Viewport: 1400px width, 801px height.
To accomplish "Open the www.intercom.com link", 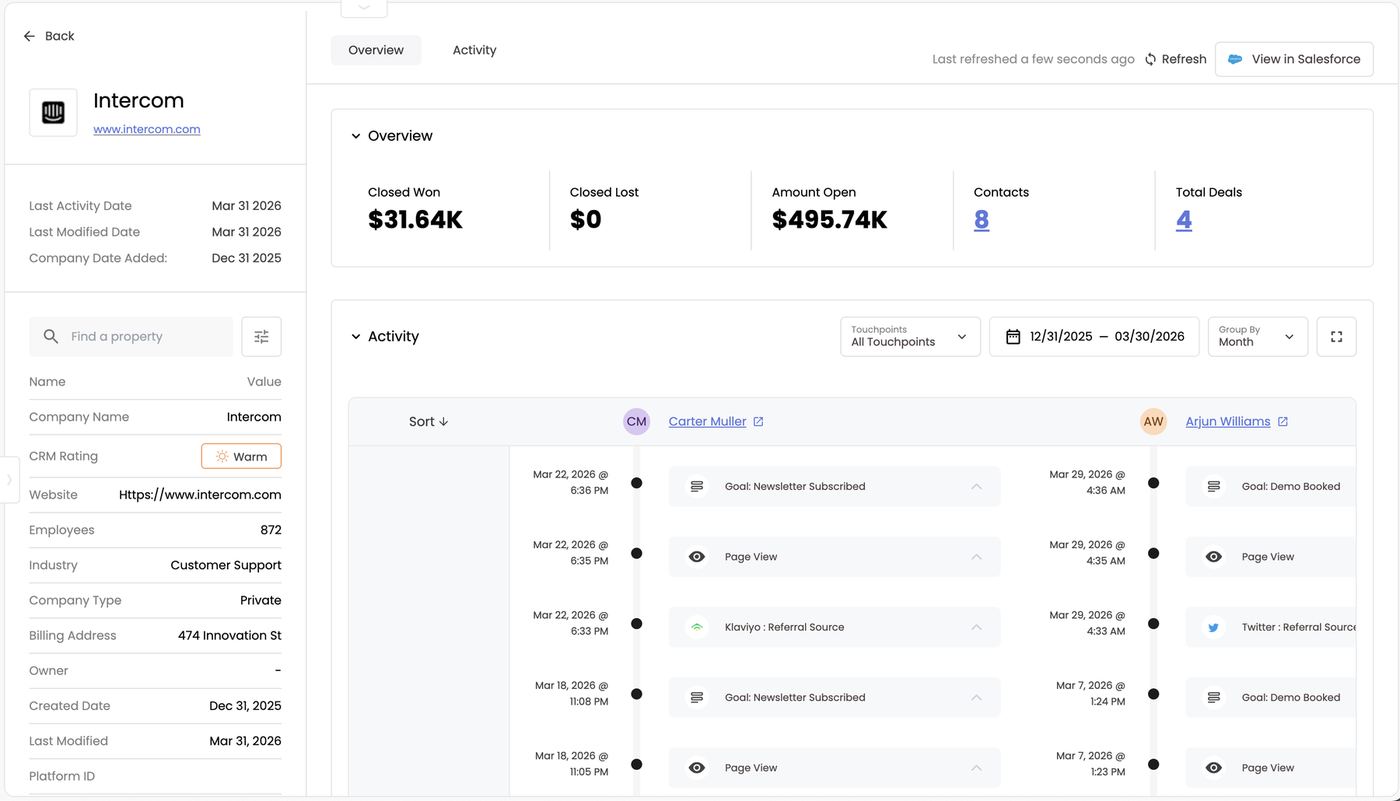I will pos(147,129).
